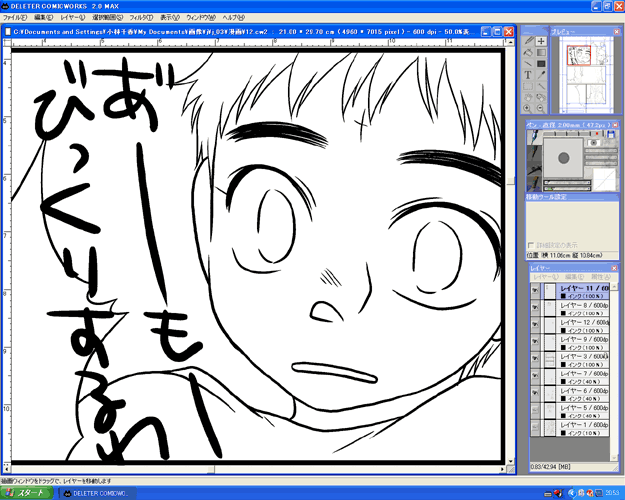The width and height of the screenshot is (625, 500).
Task: Close the Layer panel
Action: pyautogui.click(x=614, y=268)
